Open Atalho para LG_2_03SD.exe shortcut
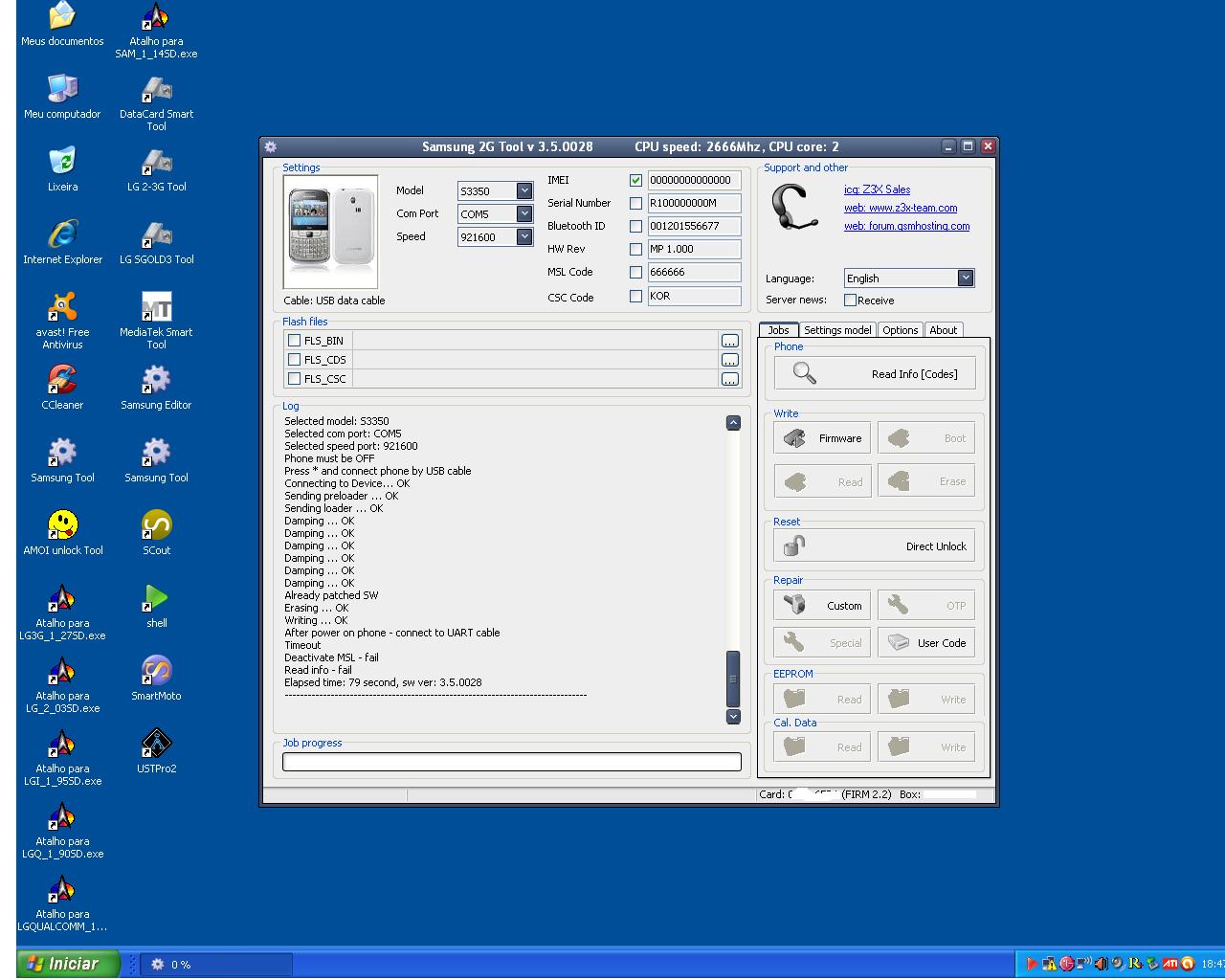Screen dimensions: 1225x980 coord(62,684)
